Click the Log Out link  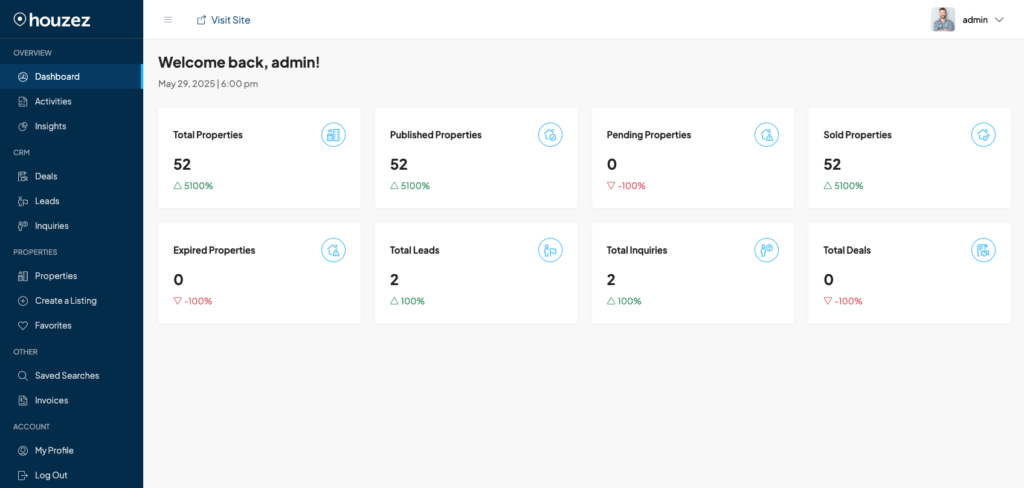tap(51, 475)
